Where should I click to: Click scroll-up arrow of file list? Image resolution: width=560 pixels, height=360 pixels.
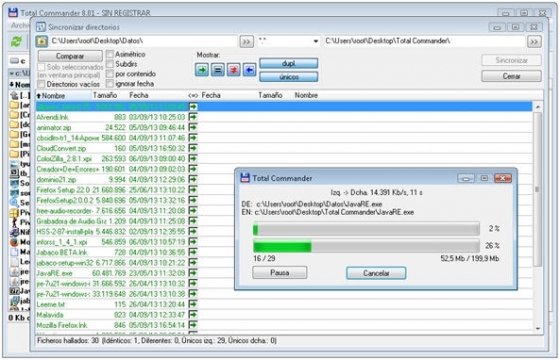point(538,107)
